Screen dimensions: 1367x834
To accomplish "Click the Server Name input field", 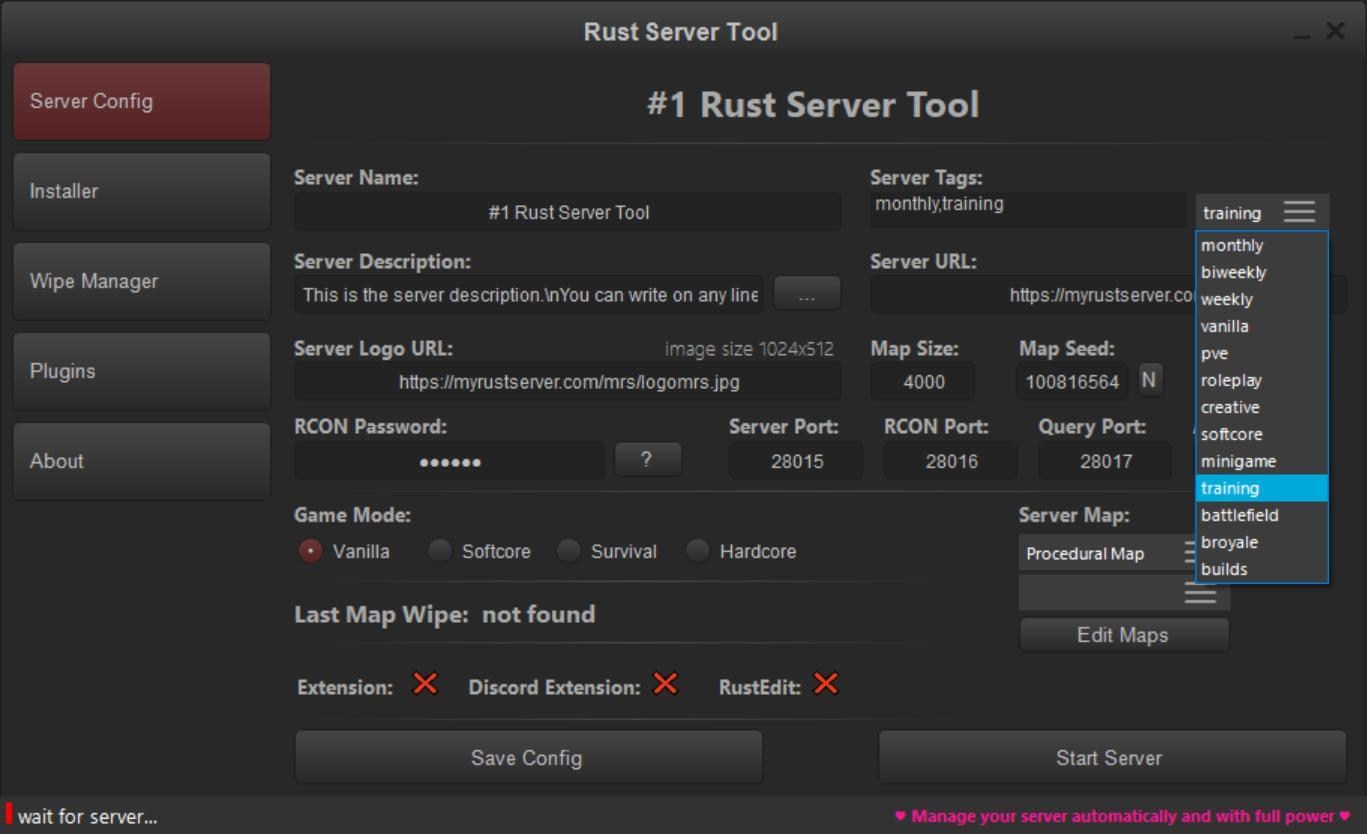I will click(568, 211).
